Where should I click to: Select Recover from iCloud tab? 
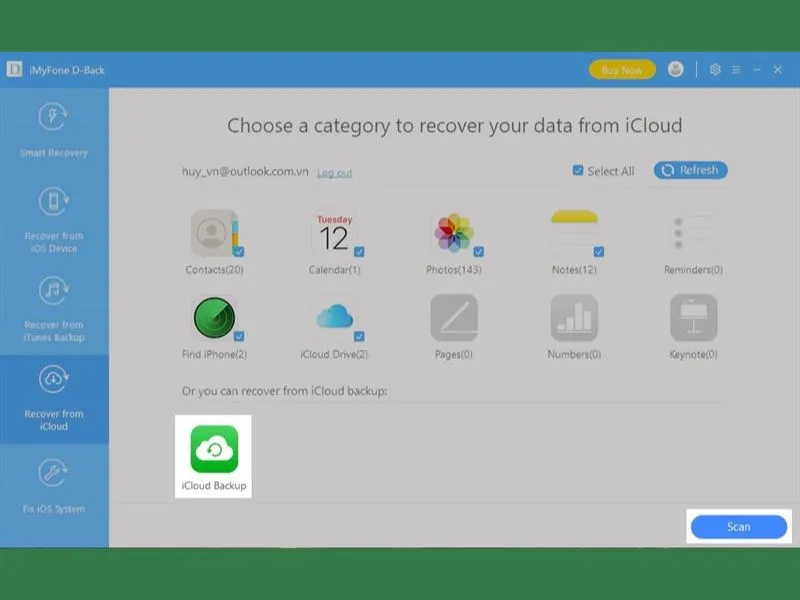click(x=54, y=398)
